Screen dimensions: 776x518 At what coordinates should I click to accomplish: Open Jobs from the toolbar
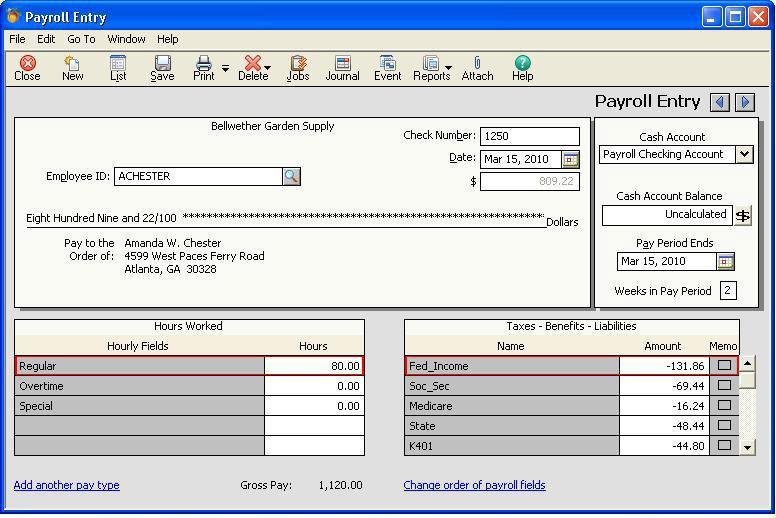[x=298, y=68]
